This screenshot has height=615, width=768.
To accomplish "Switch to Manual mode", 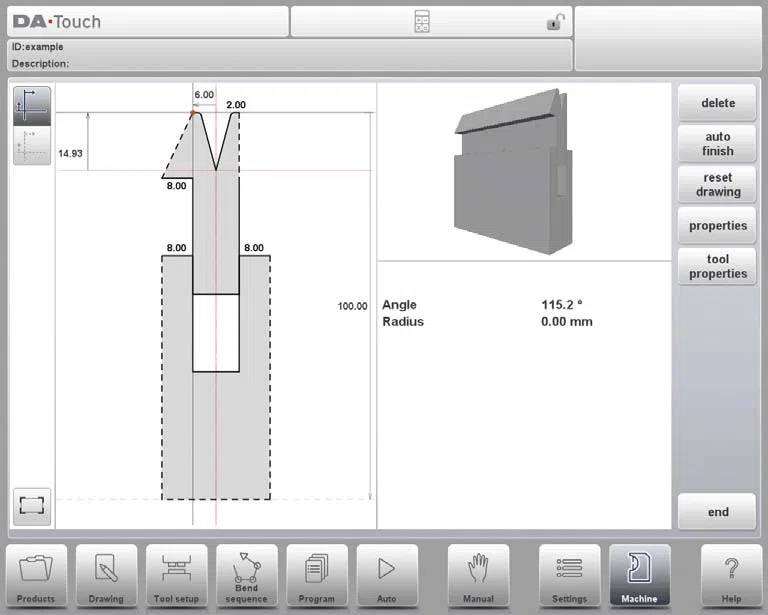I will [479, 576].
